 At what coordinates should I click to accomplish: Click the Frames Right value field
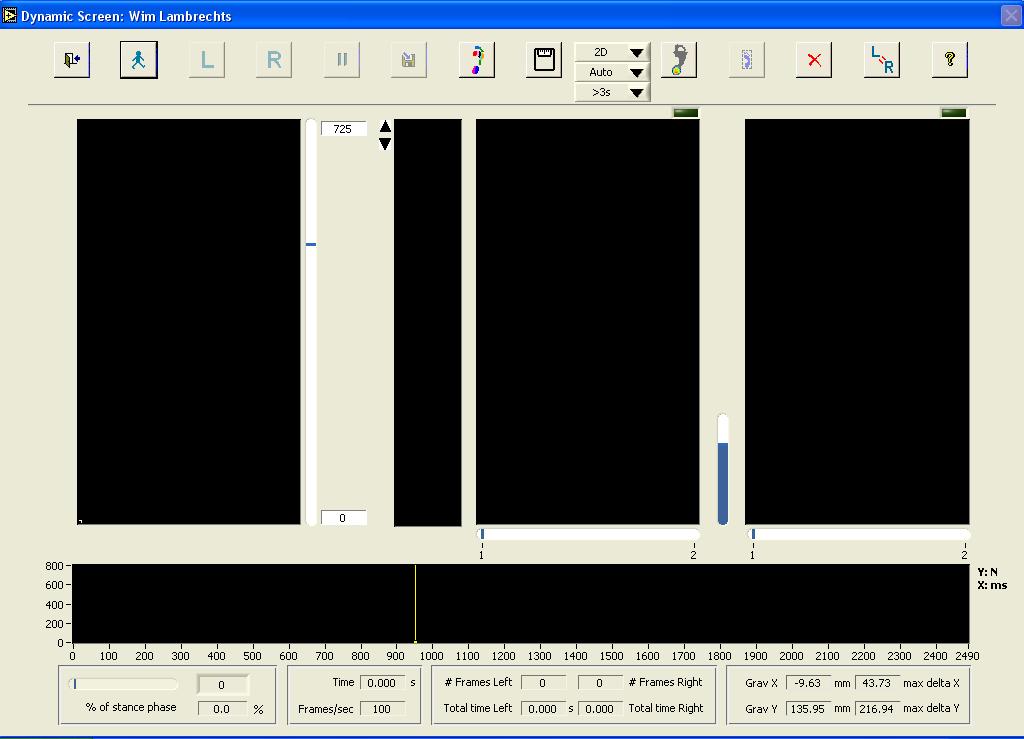pos(600,683)
